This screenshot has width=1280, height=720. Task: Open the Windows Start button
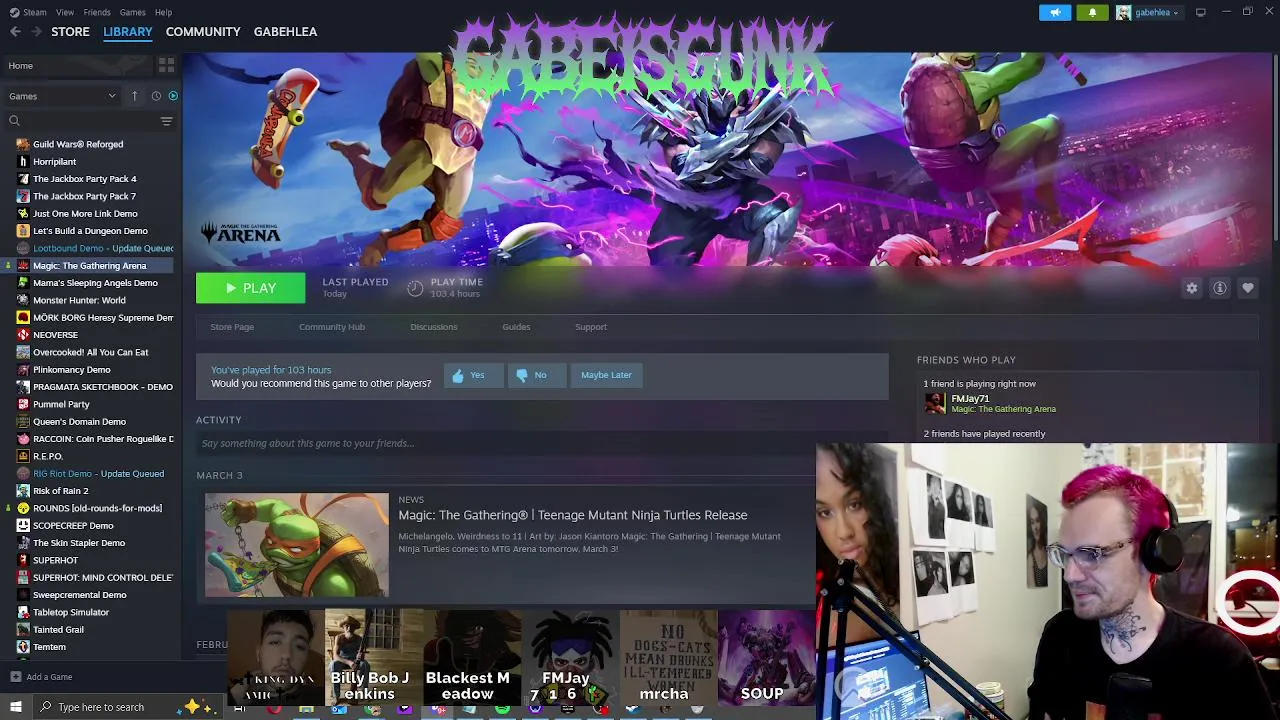[15, 707]
